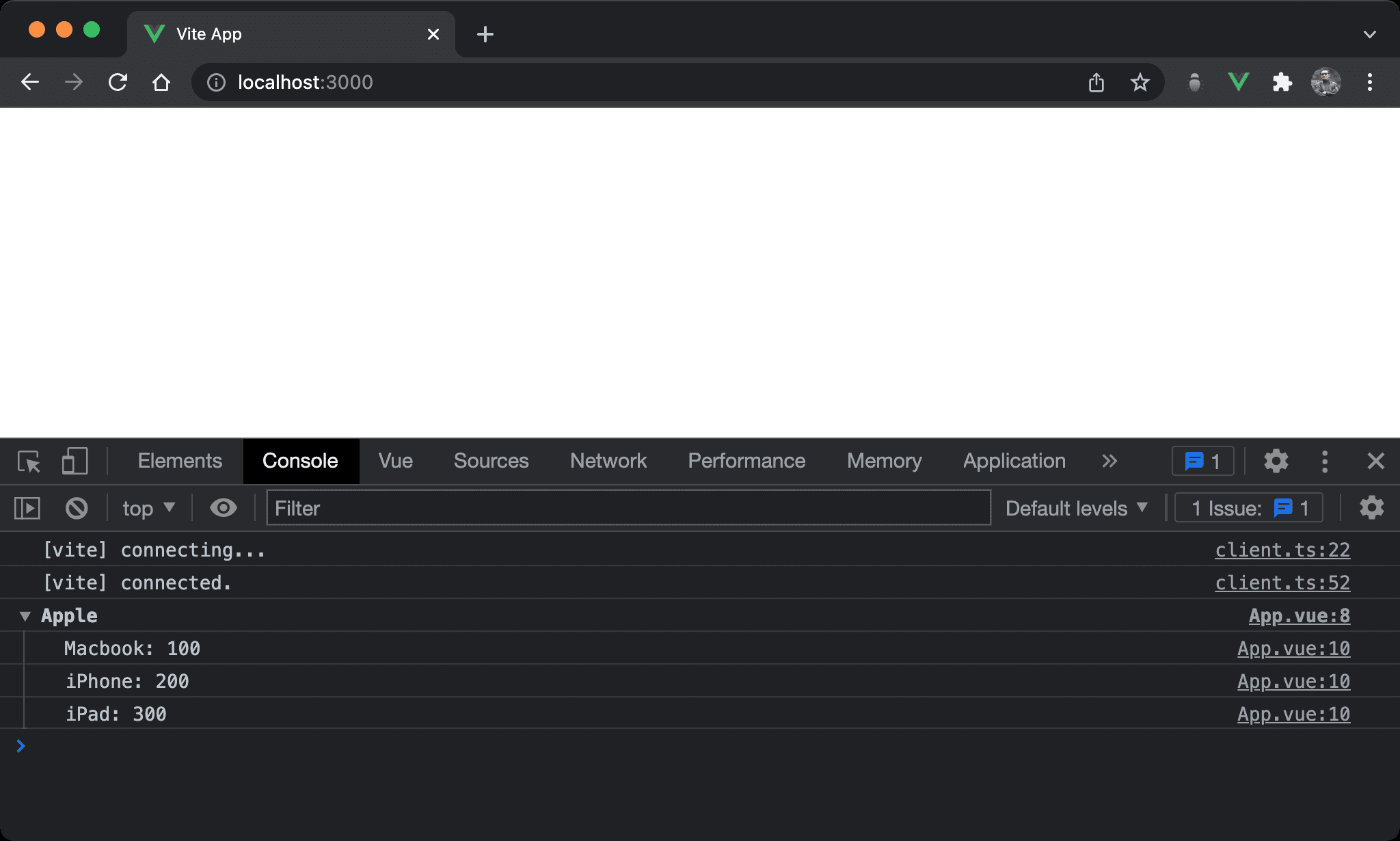The width and height of the screenshot is (1400, 841).
Task: Open the top JavaScript context dropdown
Action: (x=148, y=508)
